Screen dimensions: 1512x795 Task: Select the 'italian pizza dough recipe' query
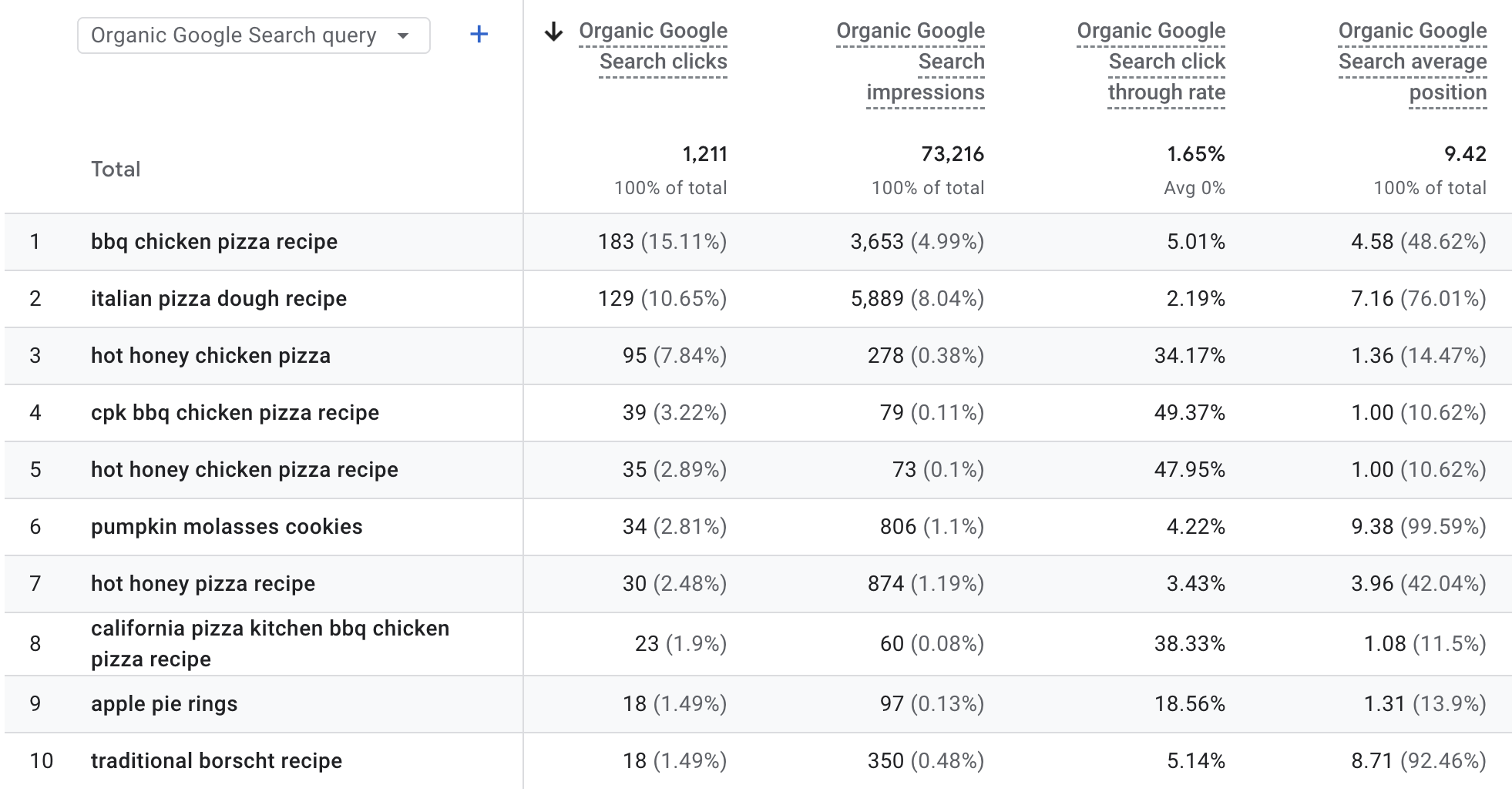pyautogui.click(x=219, y=299)
